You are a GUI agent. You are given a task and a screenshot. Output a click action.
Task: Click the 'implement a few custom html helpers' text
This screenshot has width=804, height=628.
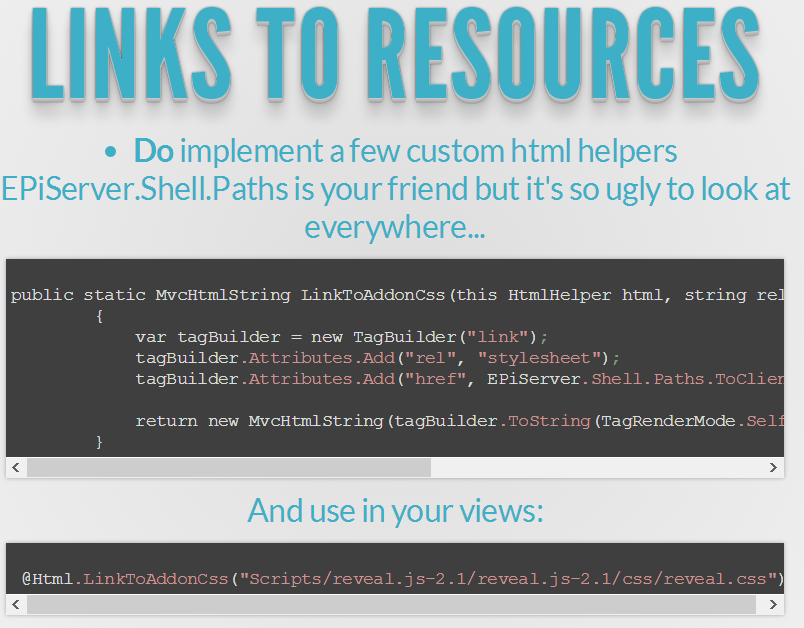coord(428,152)
